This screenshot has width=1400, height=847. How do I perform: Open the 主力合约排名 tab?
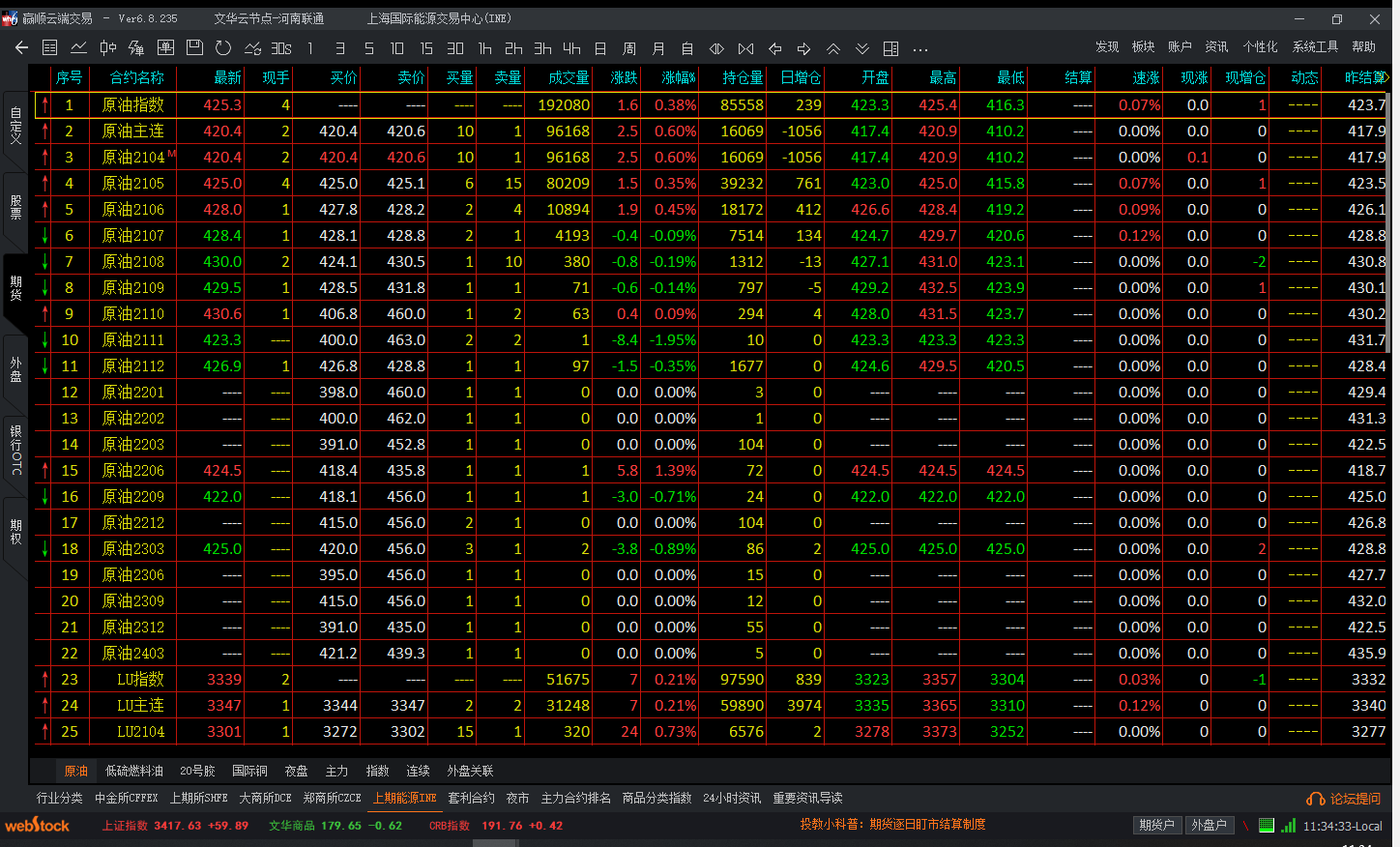pos(575,799)
